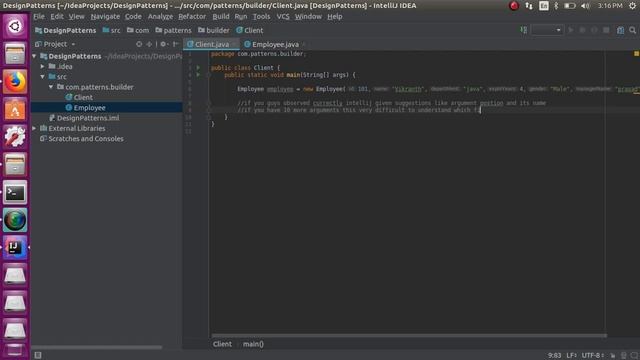Click Collapse All icon in Project panel
The height and width of the screenshot is (360, 640).
149,44
